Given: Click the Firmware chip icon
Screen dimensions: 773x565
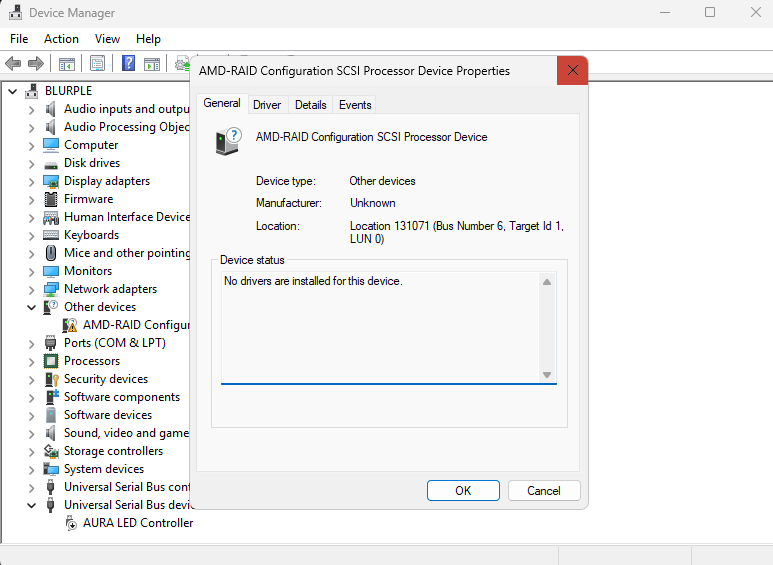Looking at the screenshot, I should [51, 199].
